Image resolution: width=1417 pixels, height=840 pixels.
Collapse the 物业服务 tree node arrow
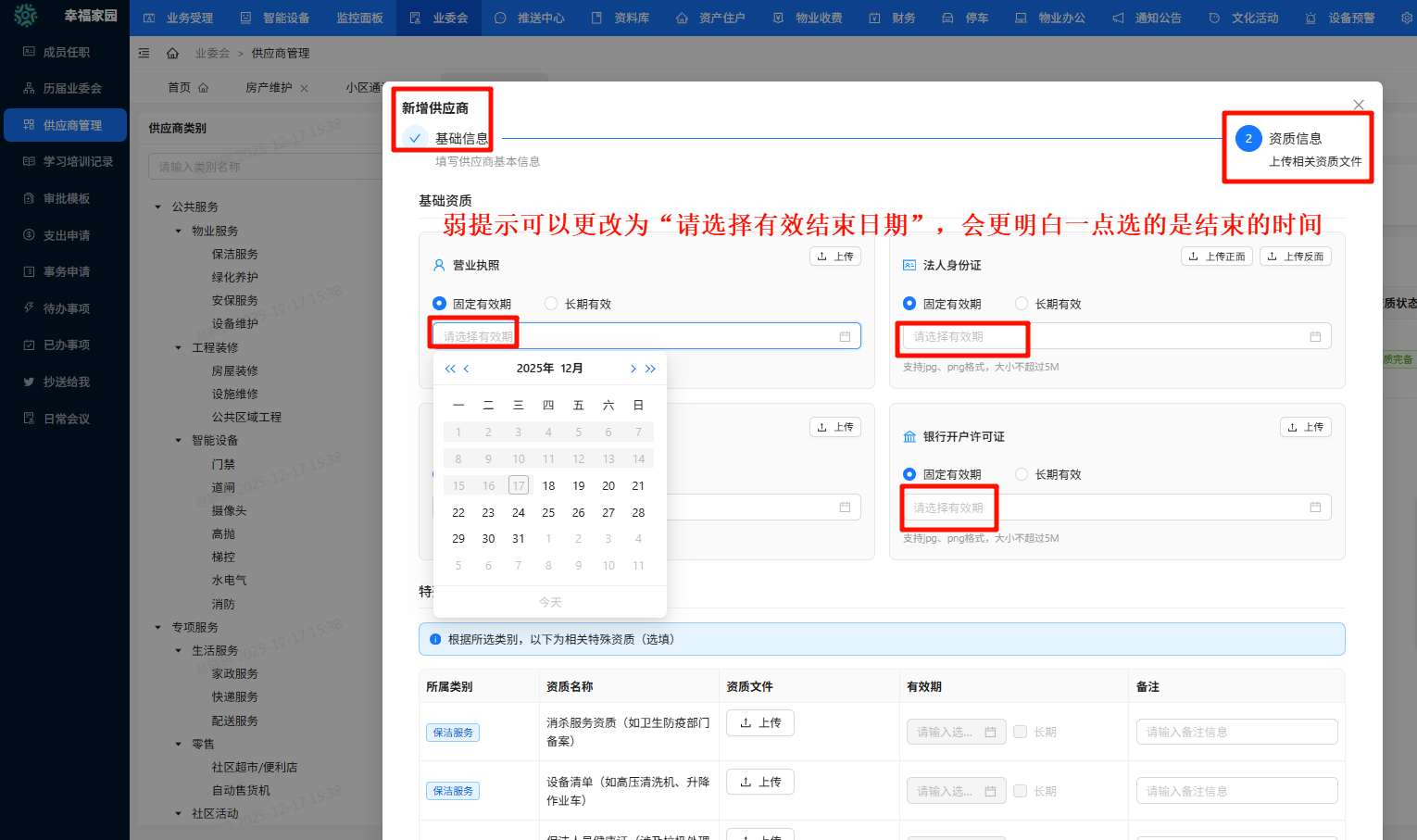pos(178,231)
